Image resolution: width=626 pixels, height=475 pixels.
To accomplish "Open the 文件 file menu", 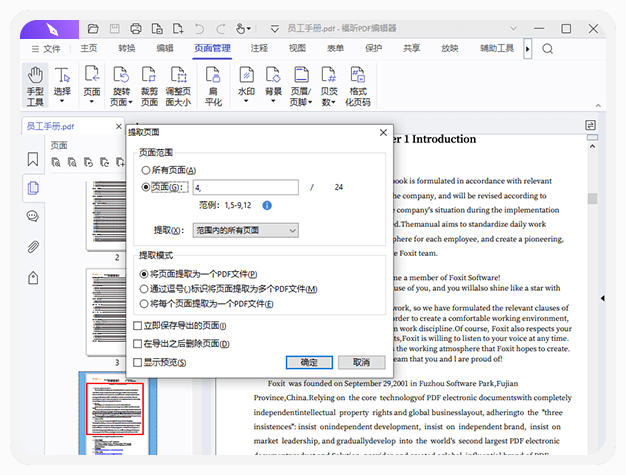I will pyautogui.click(x=46, y=49).
